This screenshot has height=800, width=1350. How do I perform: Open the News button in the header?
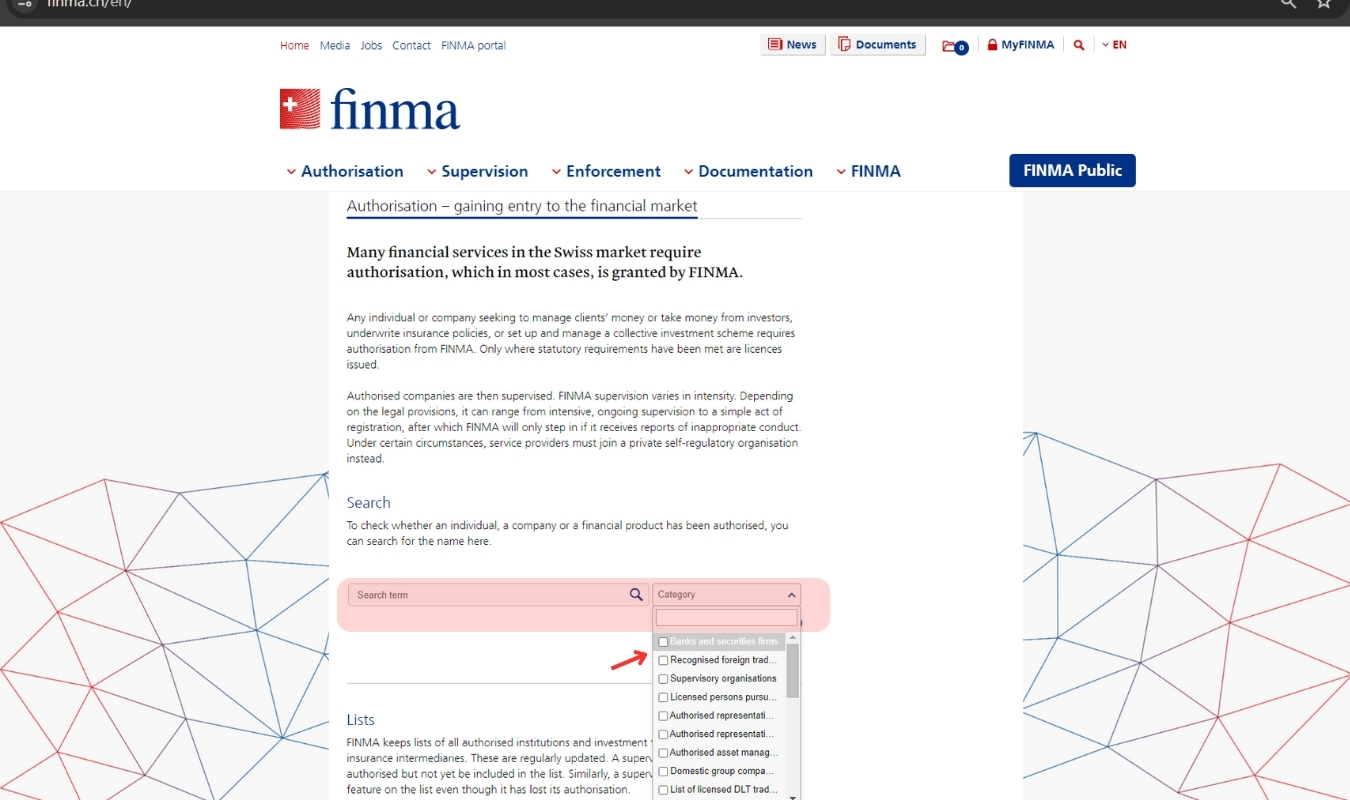[793, 45]
